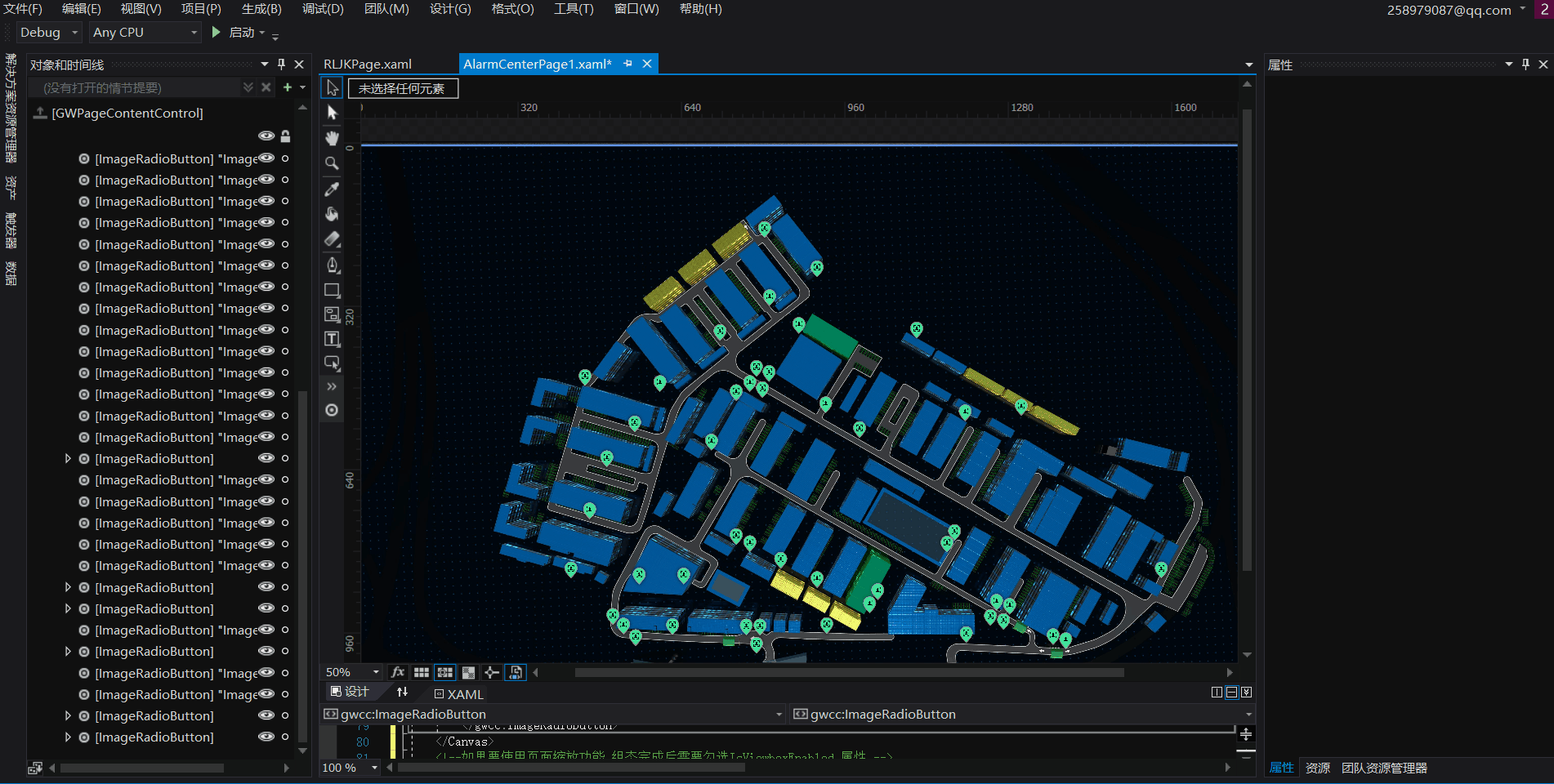Click the designer horizontal scrollbar
Image resolution: width=1554 pixels, height=784 pixels.
(848, 672)
